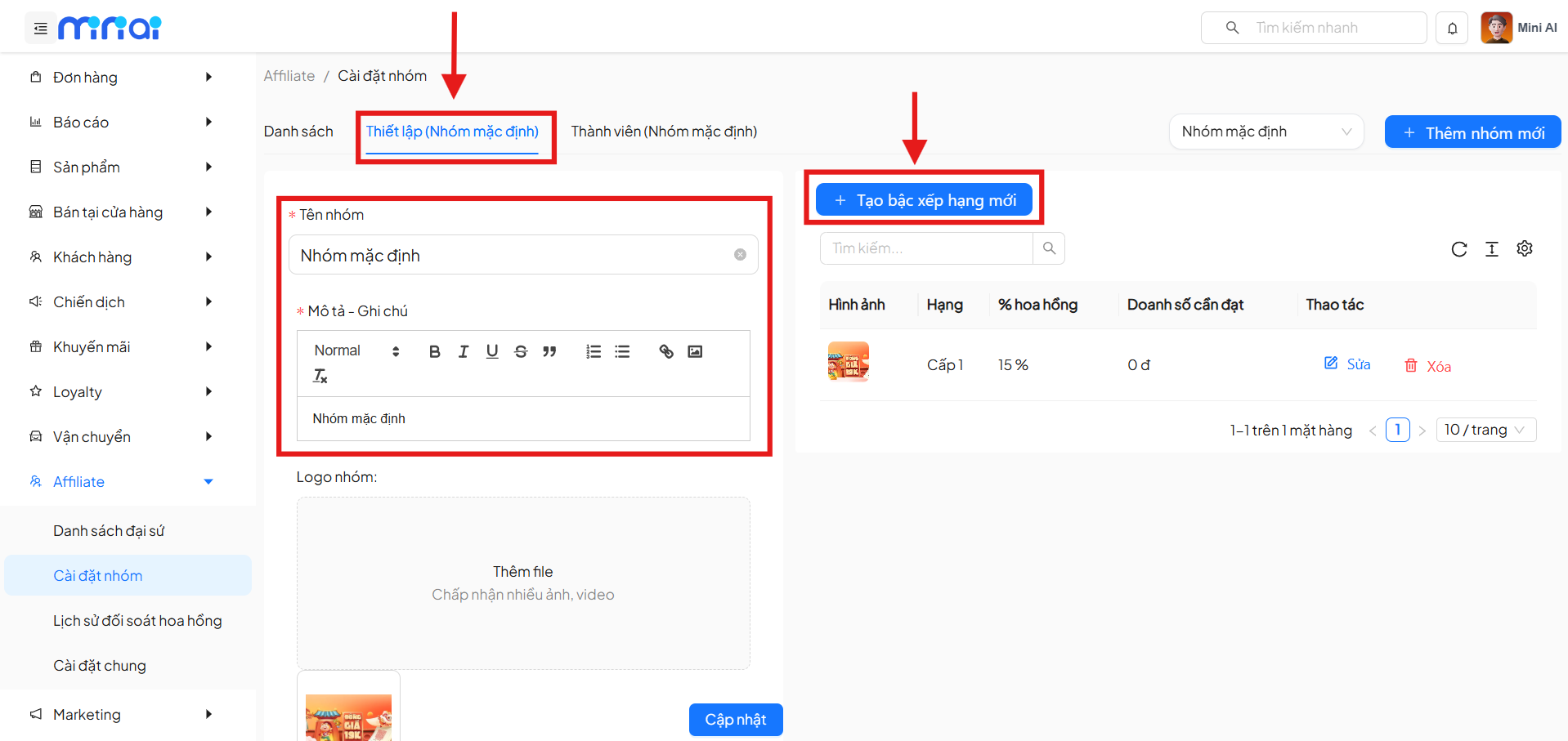Open the Nhóm mặc định group dropdown
The width and height of the screenshot is (1568, 741).
1266,132
